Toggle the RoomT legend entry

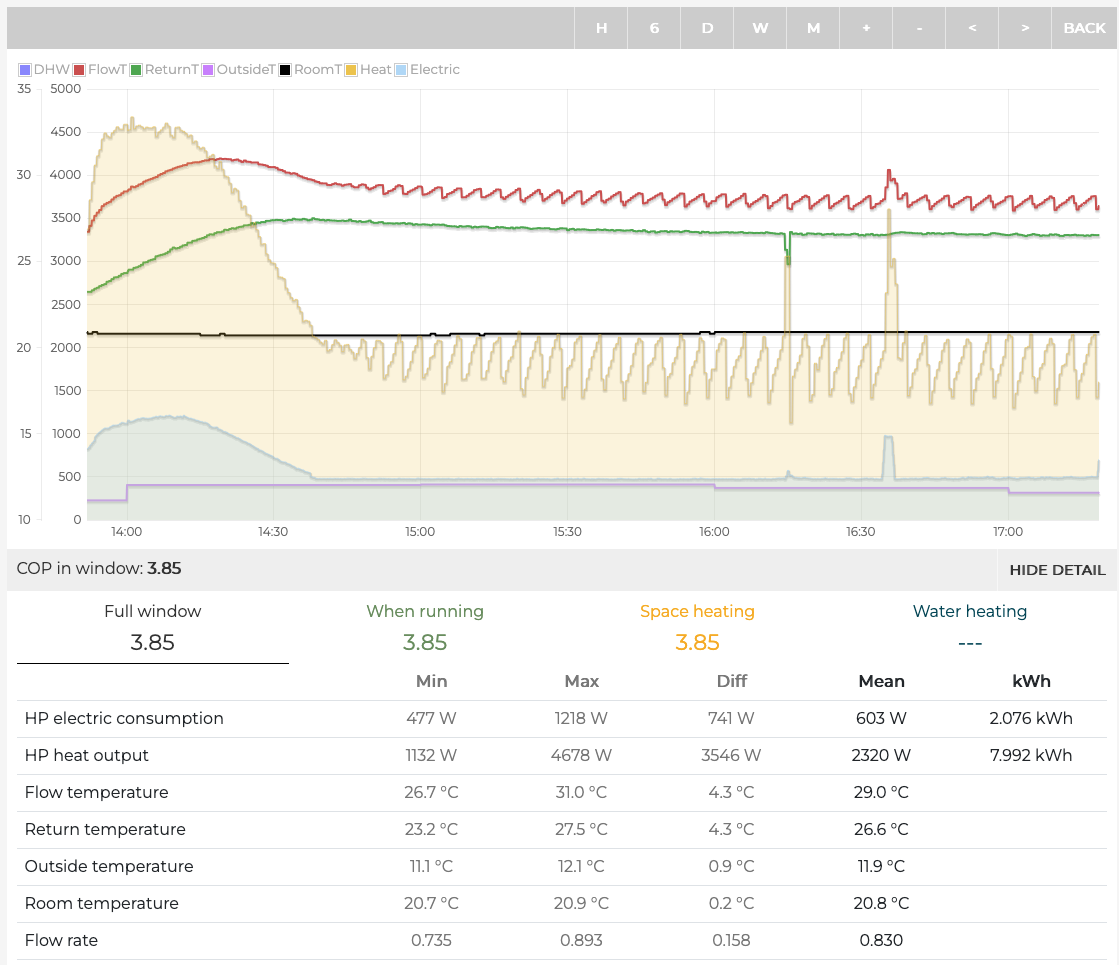point(310,70)
